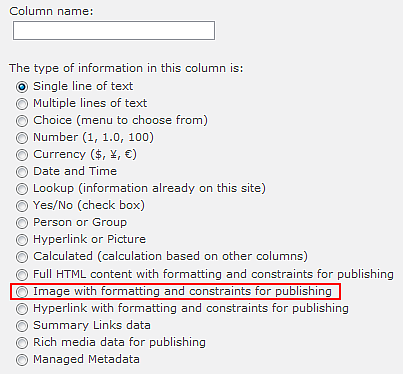Select the Currency column type
This screenshot has width=403, height=374.
point(22,155)
